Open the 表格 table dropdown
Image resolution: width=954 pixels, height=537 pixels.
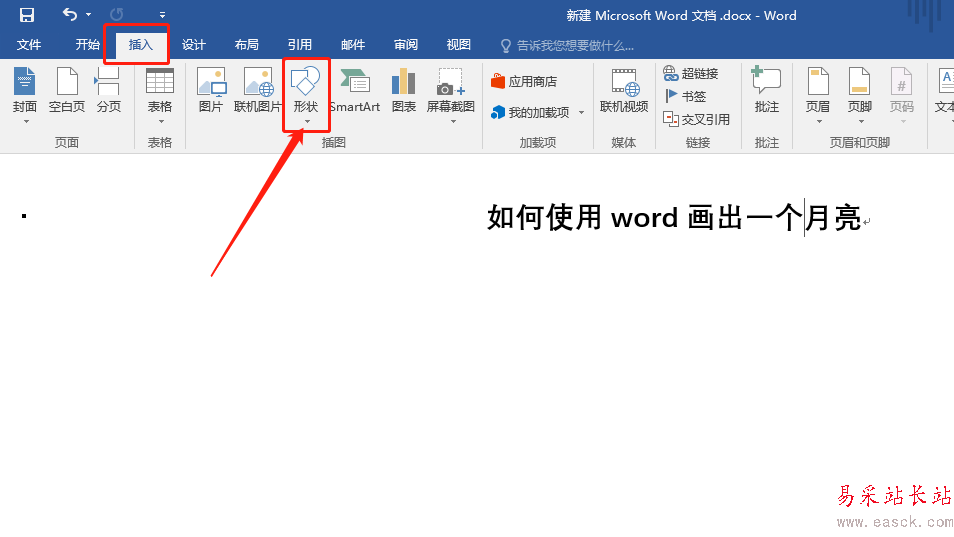[x=159, y=95]
